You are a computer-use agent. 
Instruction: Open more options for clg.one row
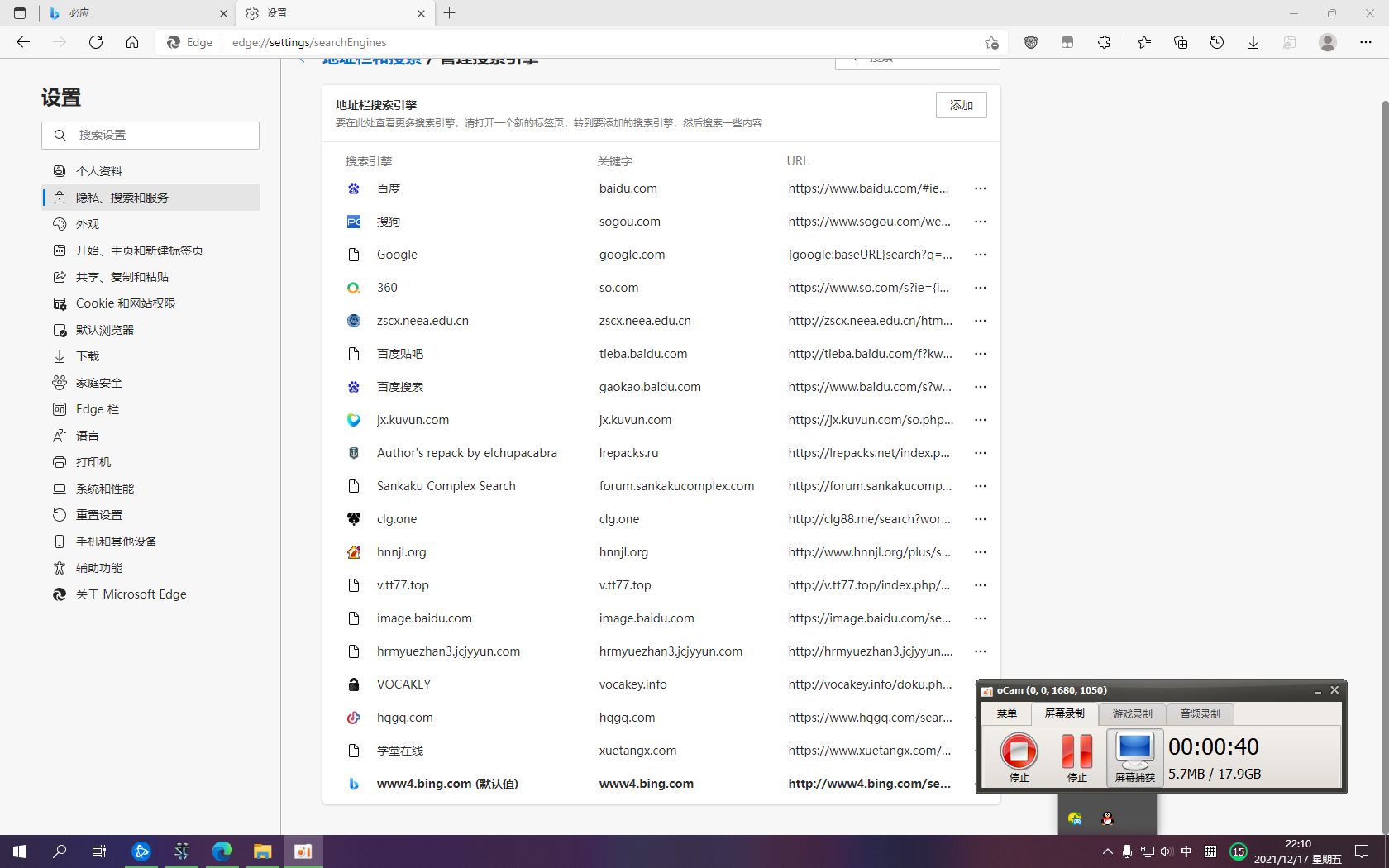pos(981,519)
